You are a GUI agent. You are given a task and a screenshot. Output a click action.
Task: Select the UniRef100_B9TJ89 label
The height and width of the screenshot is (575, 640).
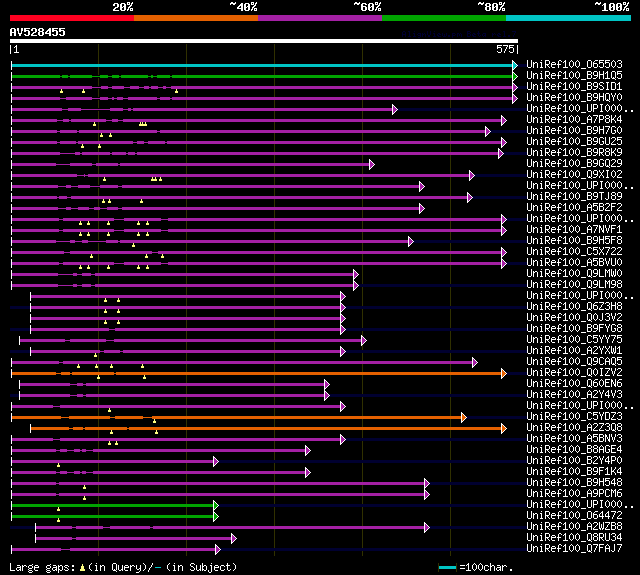tap(574, 197)
